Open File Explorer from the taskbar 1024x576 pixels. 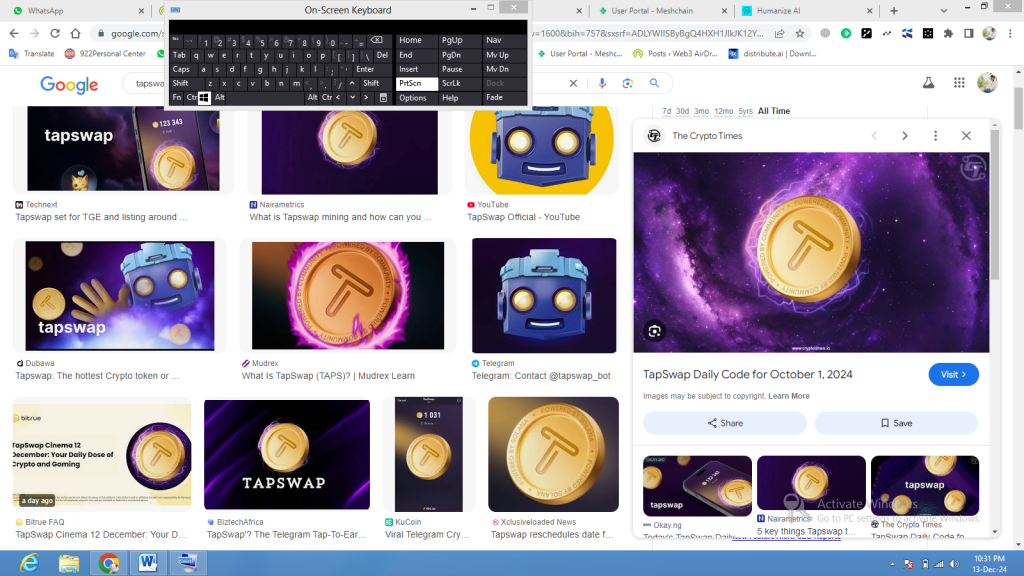[69, 563]
